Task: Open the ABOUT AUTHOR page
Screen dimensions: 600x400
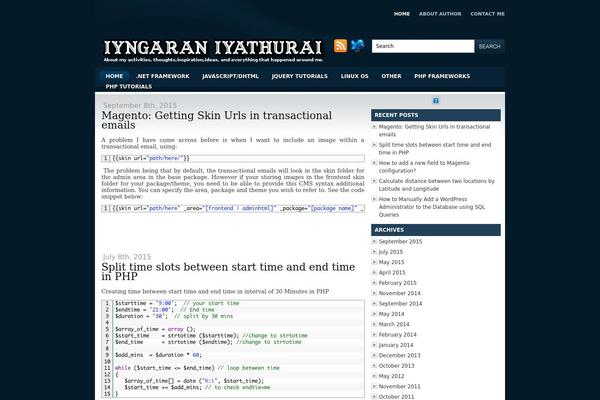Action: pos(440,14)
